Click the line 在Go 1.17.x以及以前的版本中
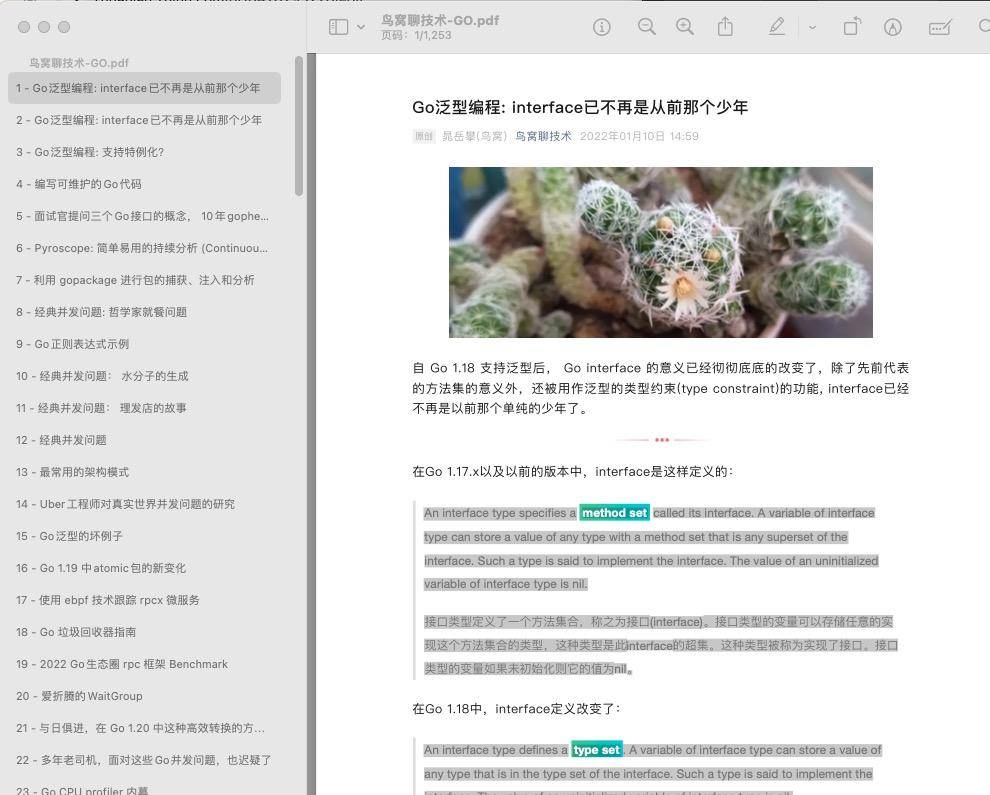990x795 pixels. tap(573, 472)
